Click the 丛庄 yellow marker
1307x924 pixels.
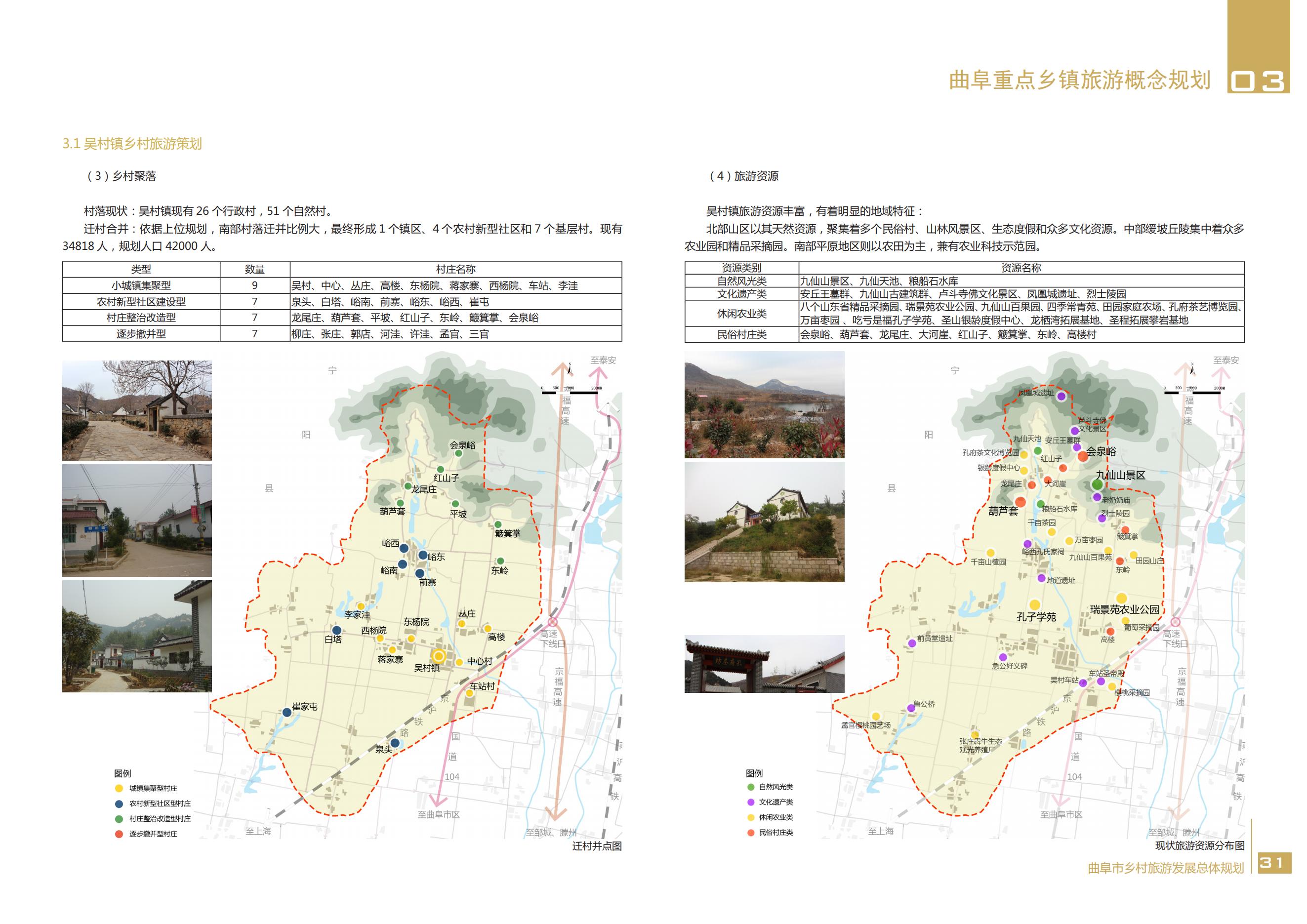coord(462,624)
